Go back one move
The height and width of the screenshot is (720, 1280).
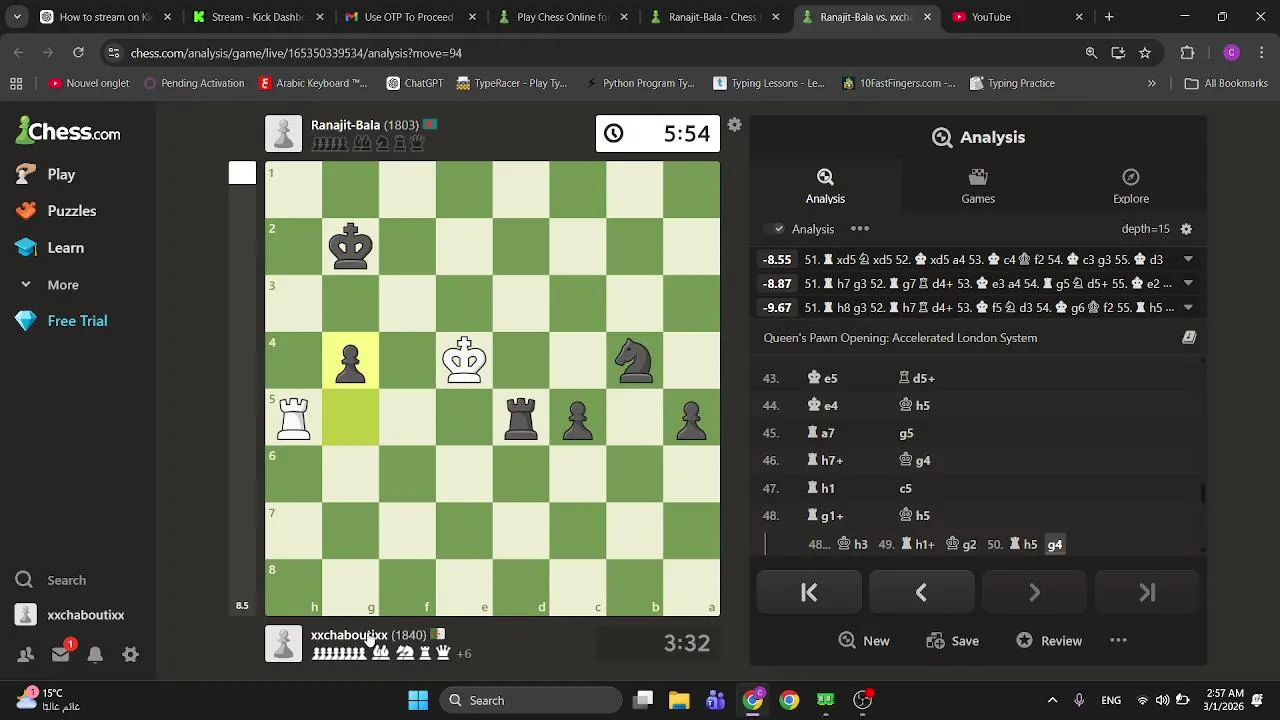coord(921,593)
